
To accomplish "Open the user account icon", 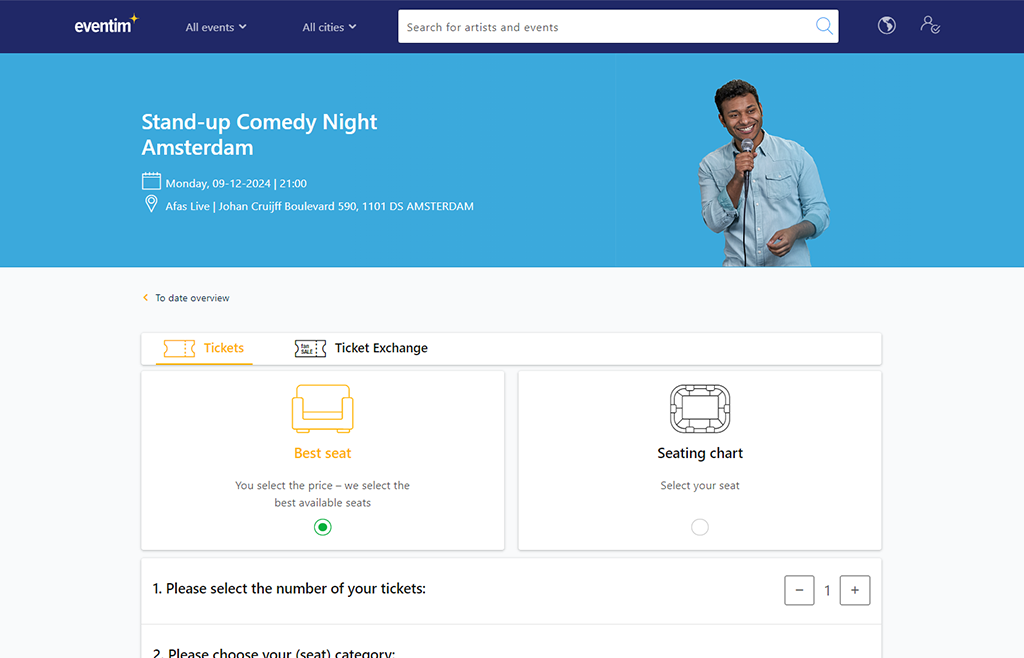I will 930,26.
